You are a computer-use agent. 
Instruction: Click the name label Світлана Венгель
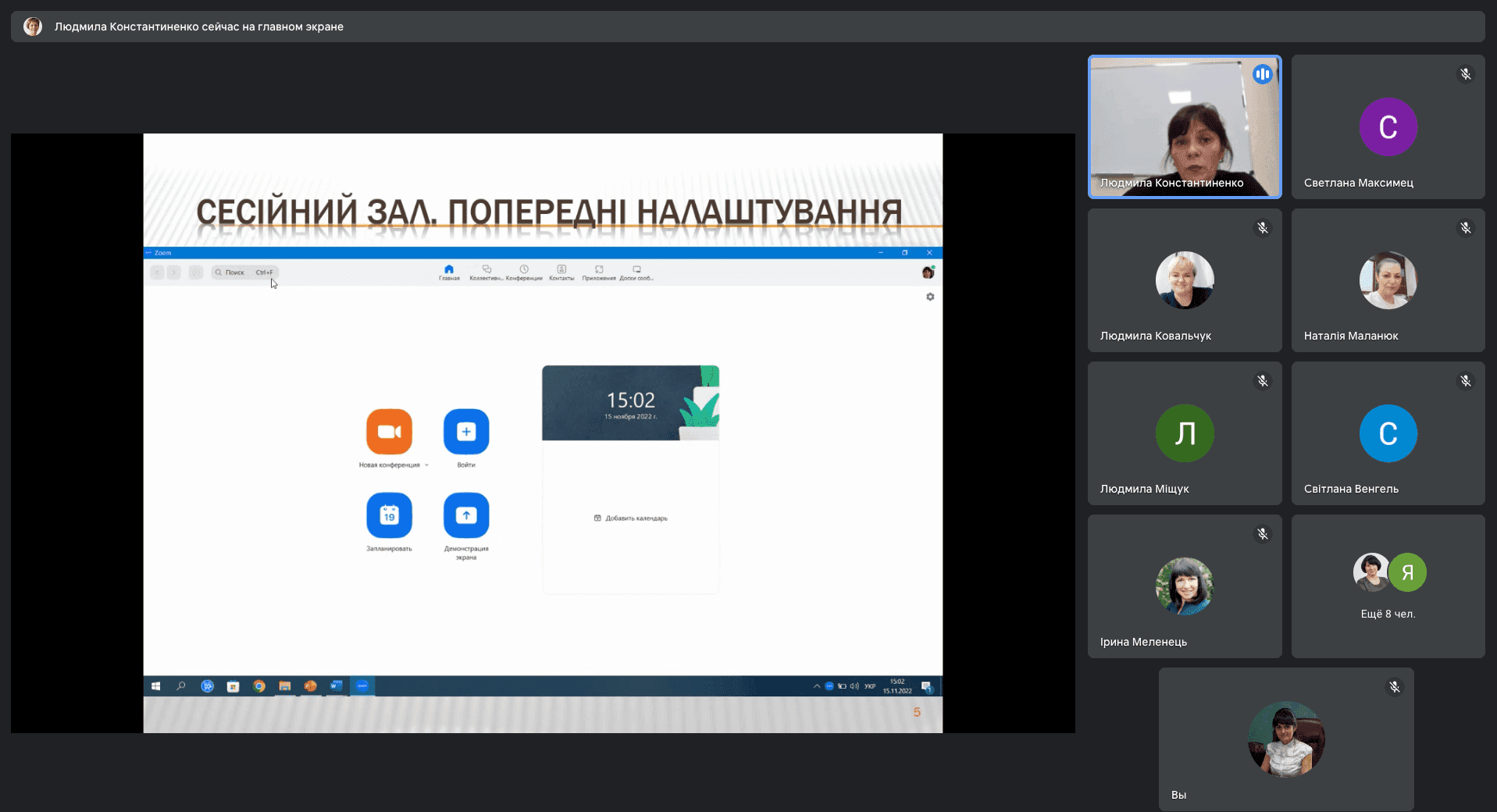click(x=1351, y=489)
